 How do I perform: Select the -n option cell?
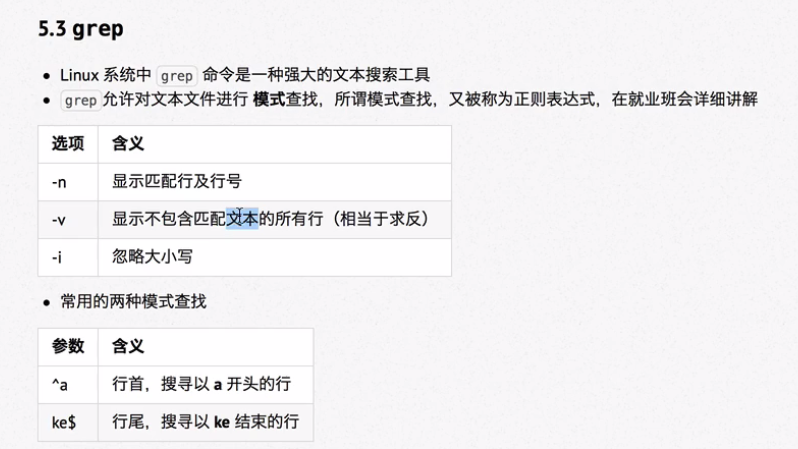[68, 182]
